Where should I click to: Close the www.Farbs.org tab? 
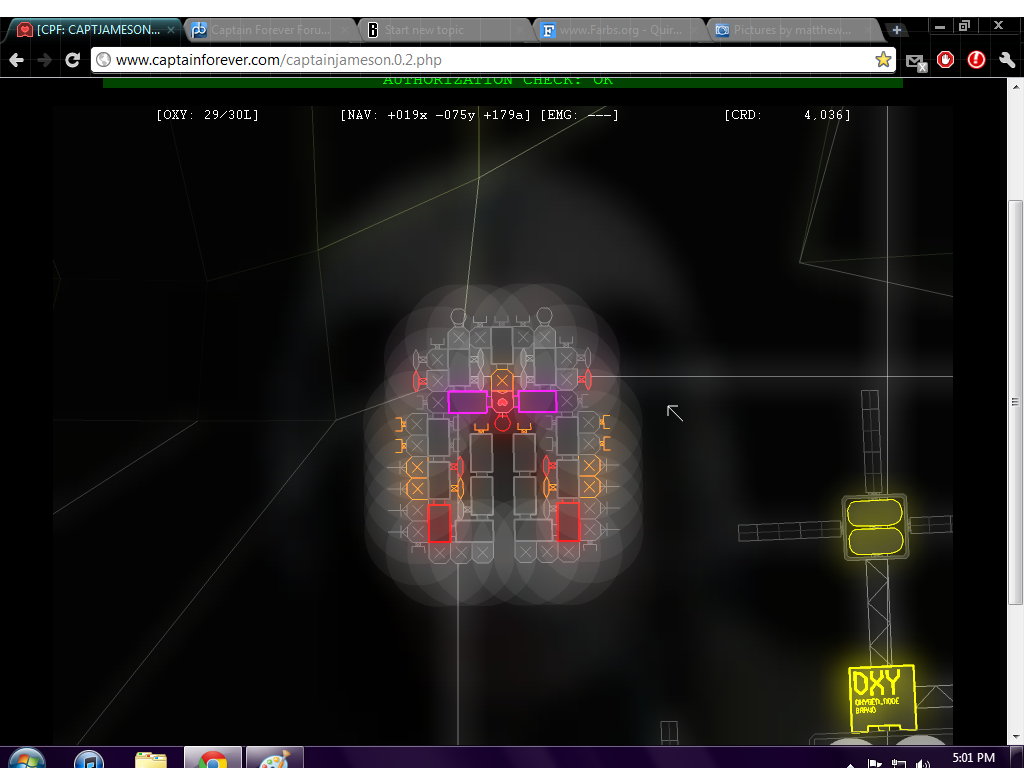coord(695,30)
